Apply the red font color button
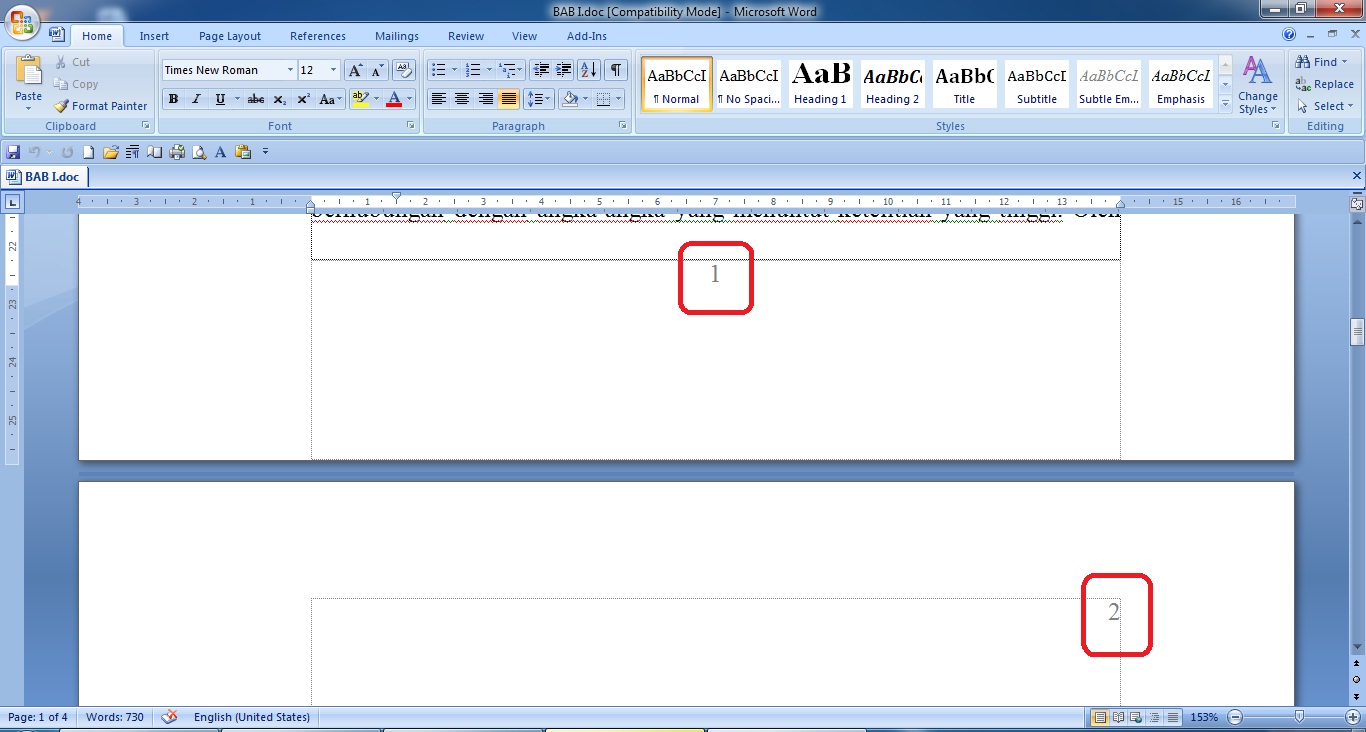 pyautogui.click(x=394, y=99)
